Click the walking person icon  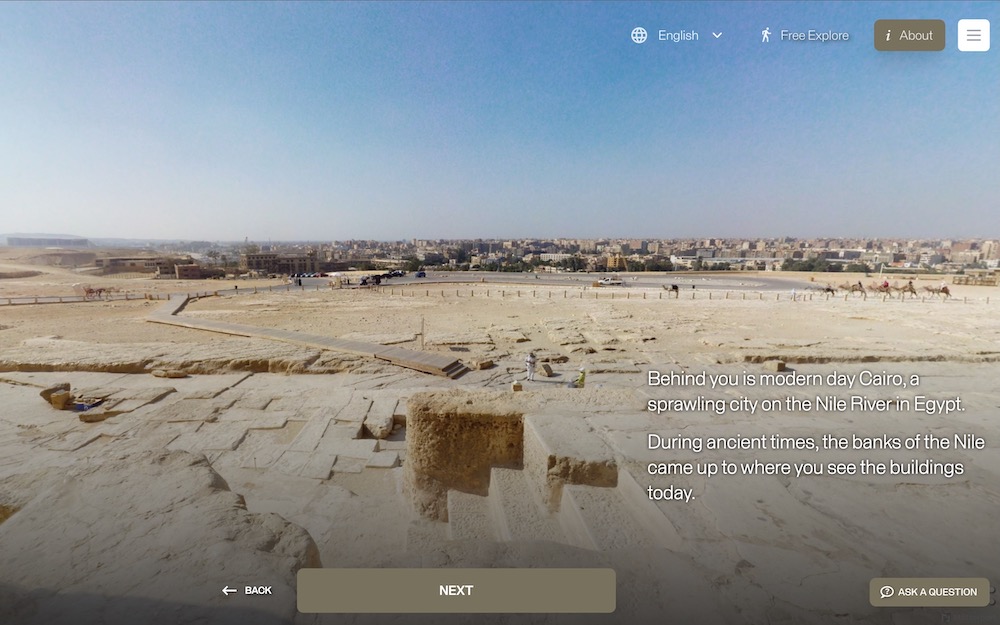(x=766, y=35)
